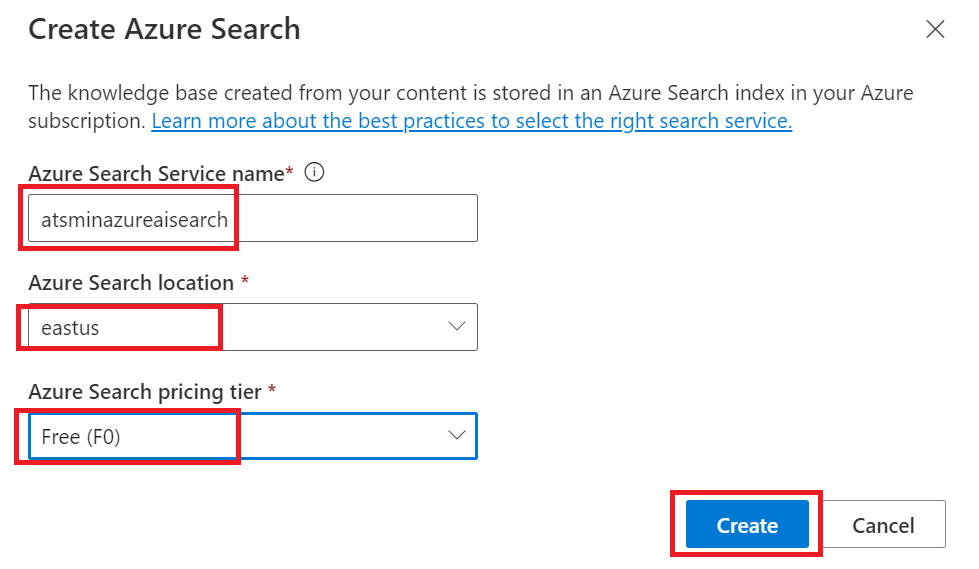The width and height of the screenshot is (979, 569).
Task: Click the required asterisk after pricing tier
Action: click(272, 388)
